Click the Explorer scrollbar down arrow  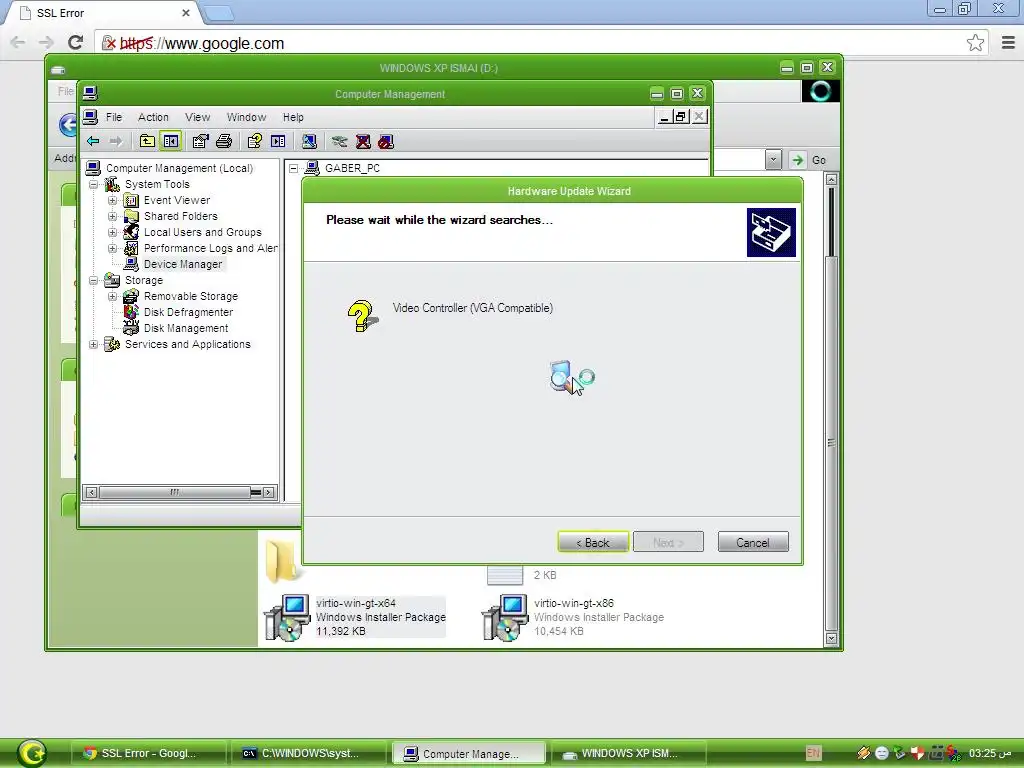click(x=831, y=638)
